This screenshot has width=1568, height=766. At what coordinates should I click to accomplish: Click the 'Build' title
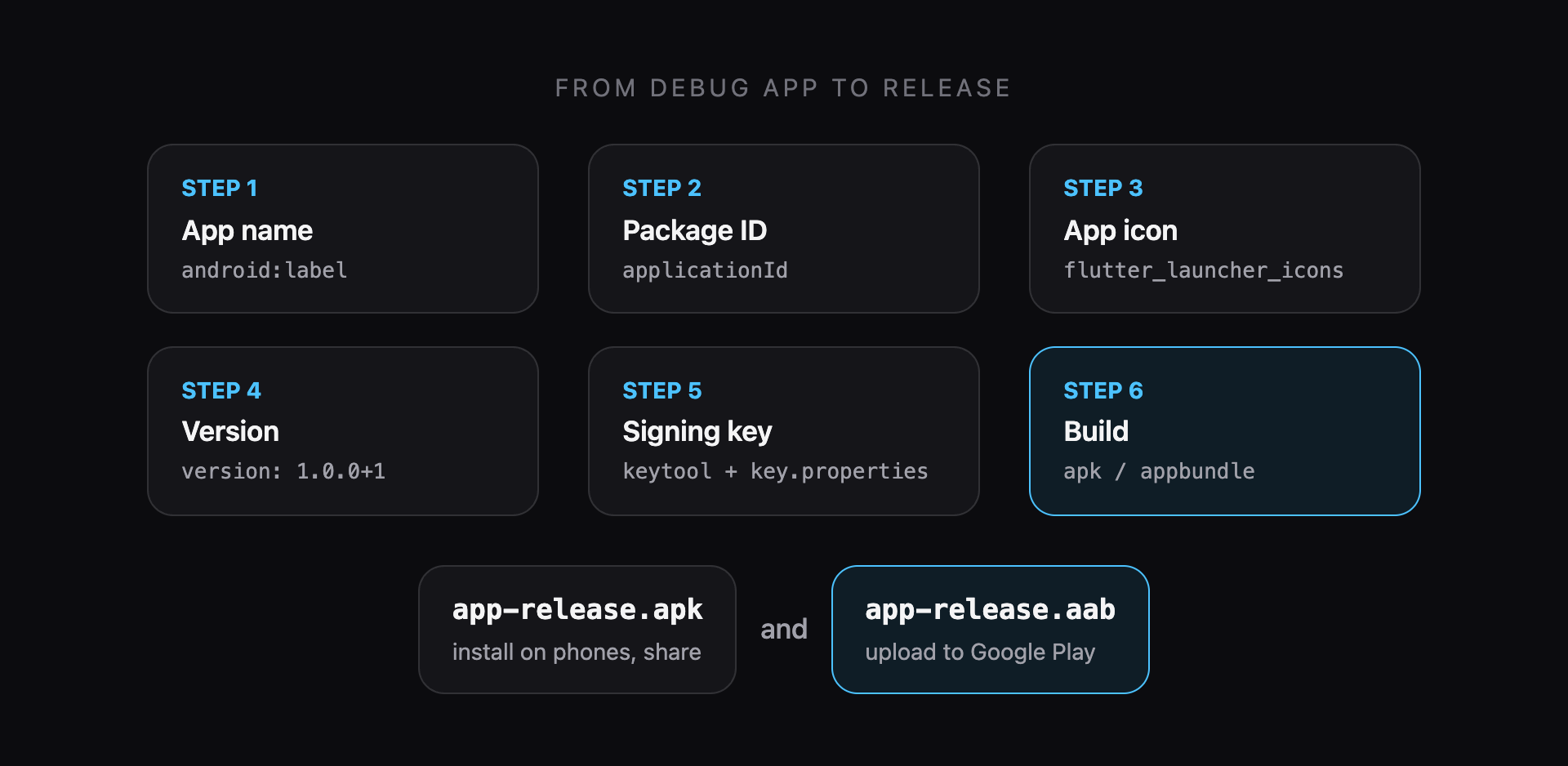1096,431
